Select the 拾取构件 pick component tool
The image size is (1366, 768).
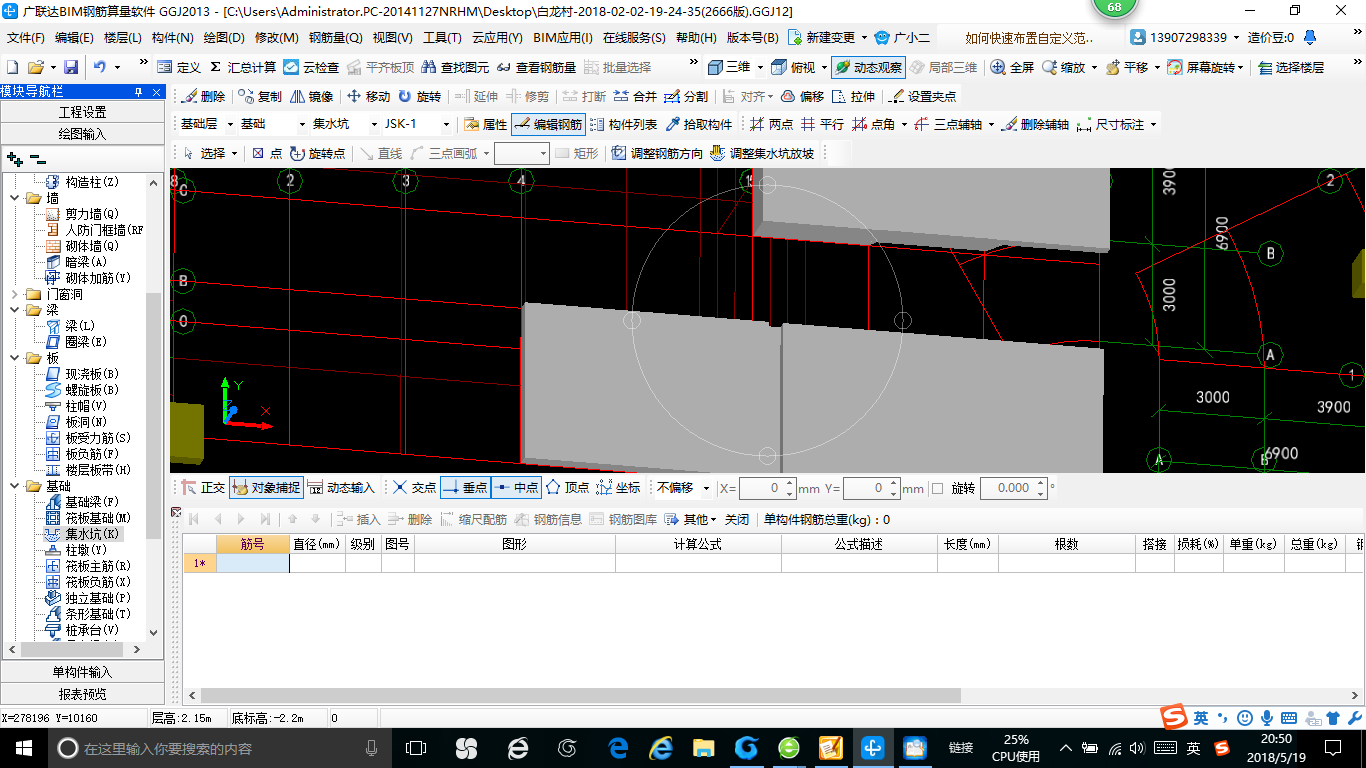[x=698, y=125]
